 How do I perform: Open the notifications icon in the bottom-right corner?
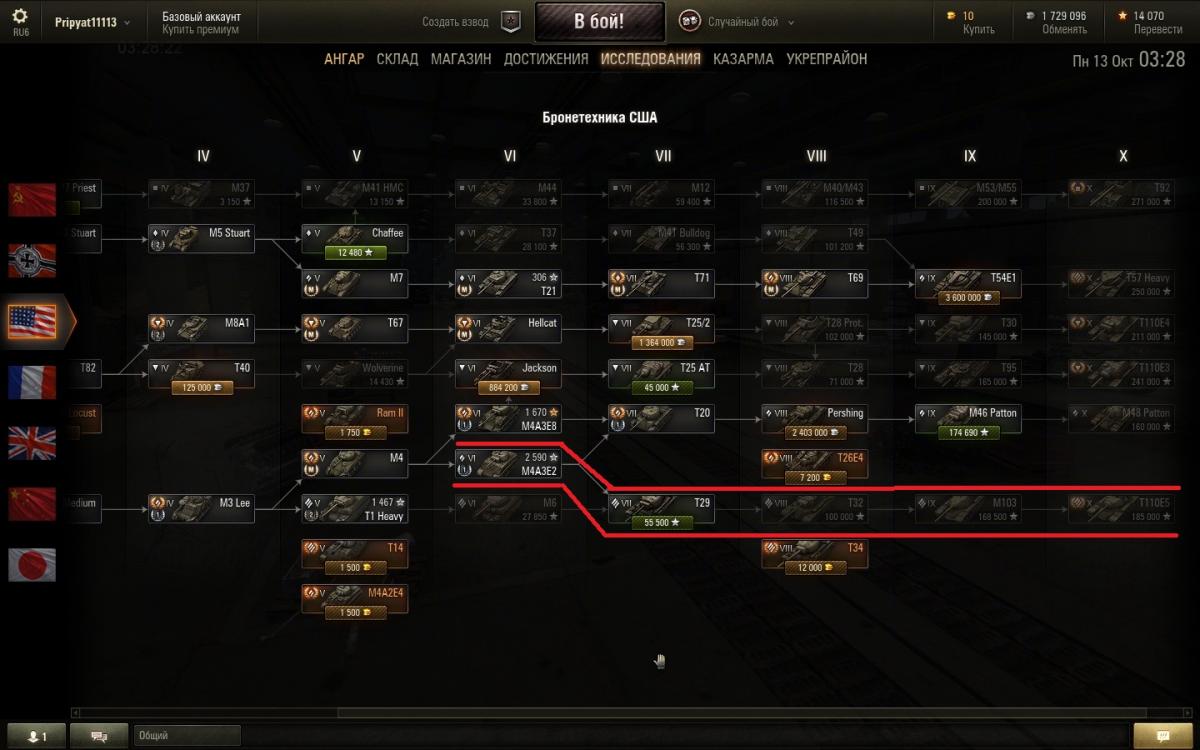pyautogui.click(x=1164, y=736)
